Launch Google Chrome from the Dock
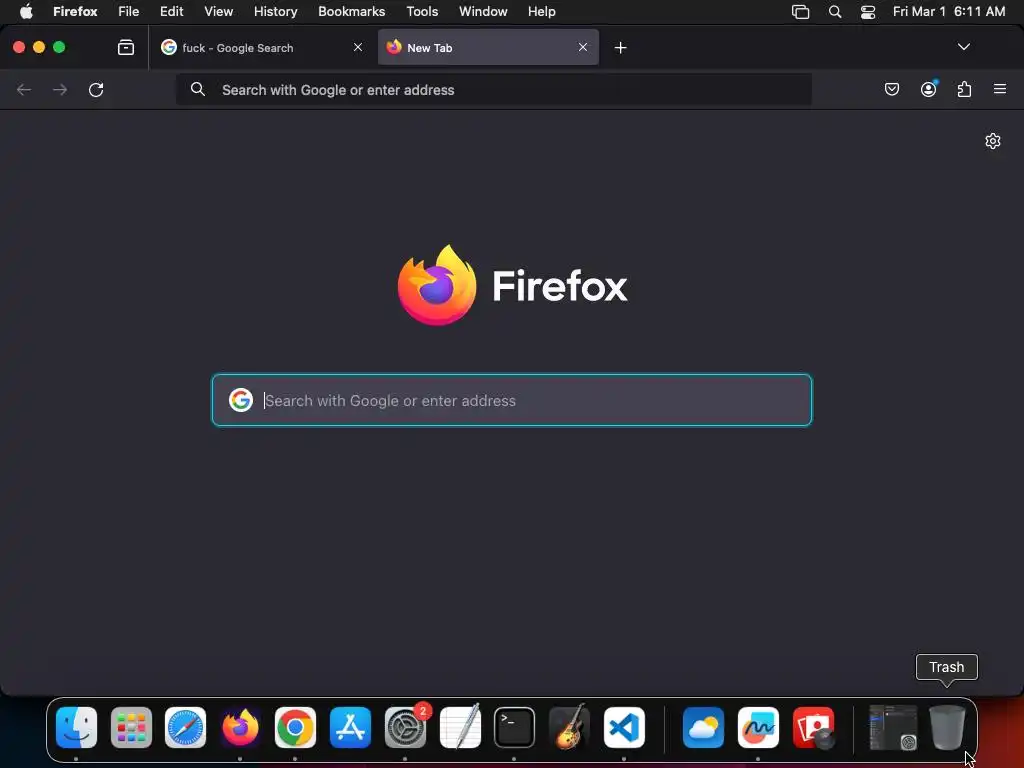 (x=295, y=727)
